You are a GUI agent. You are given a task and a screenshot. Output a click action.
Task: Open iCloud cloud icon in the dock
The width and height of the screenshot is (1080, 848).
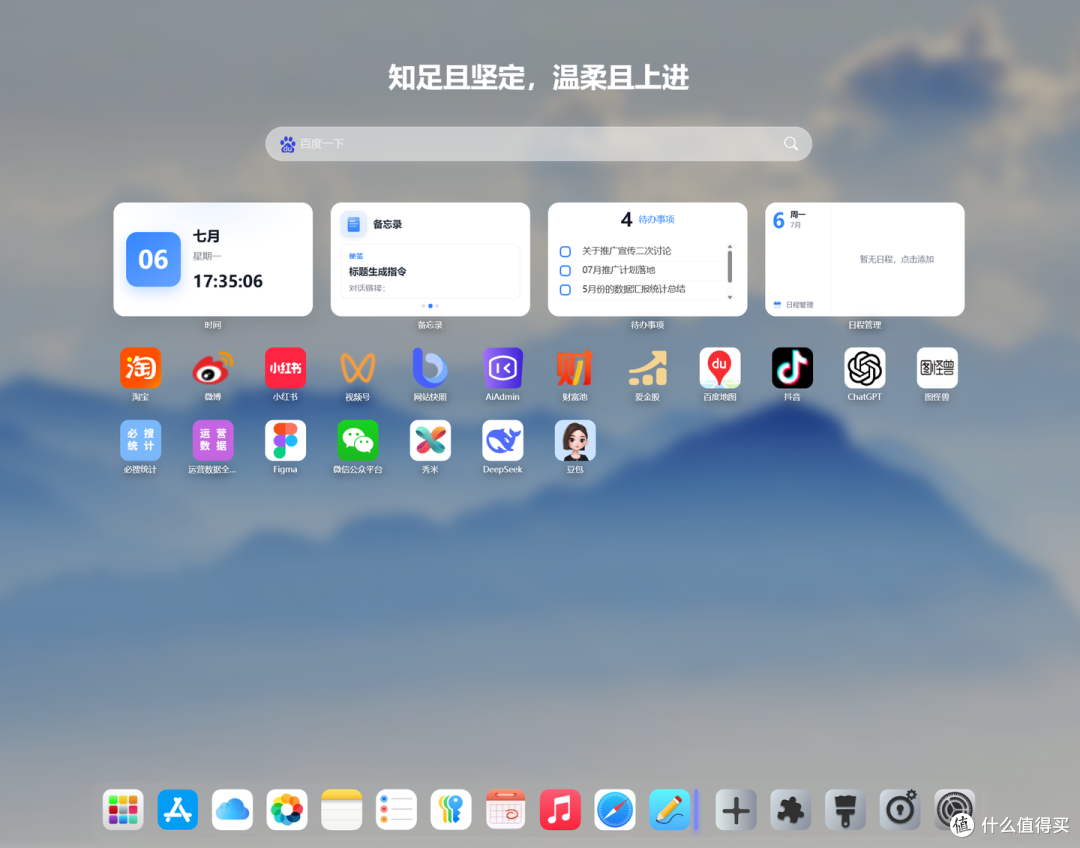click(232, 809)
